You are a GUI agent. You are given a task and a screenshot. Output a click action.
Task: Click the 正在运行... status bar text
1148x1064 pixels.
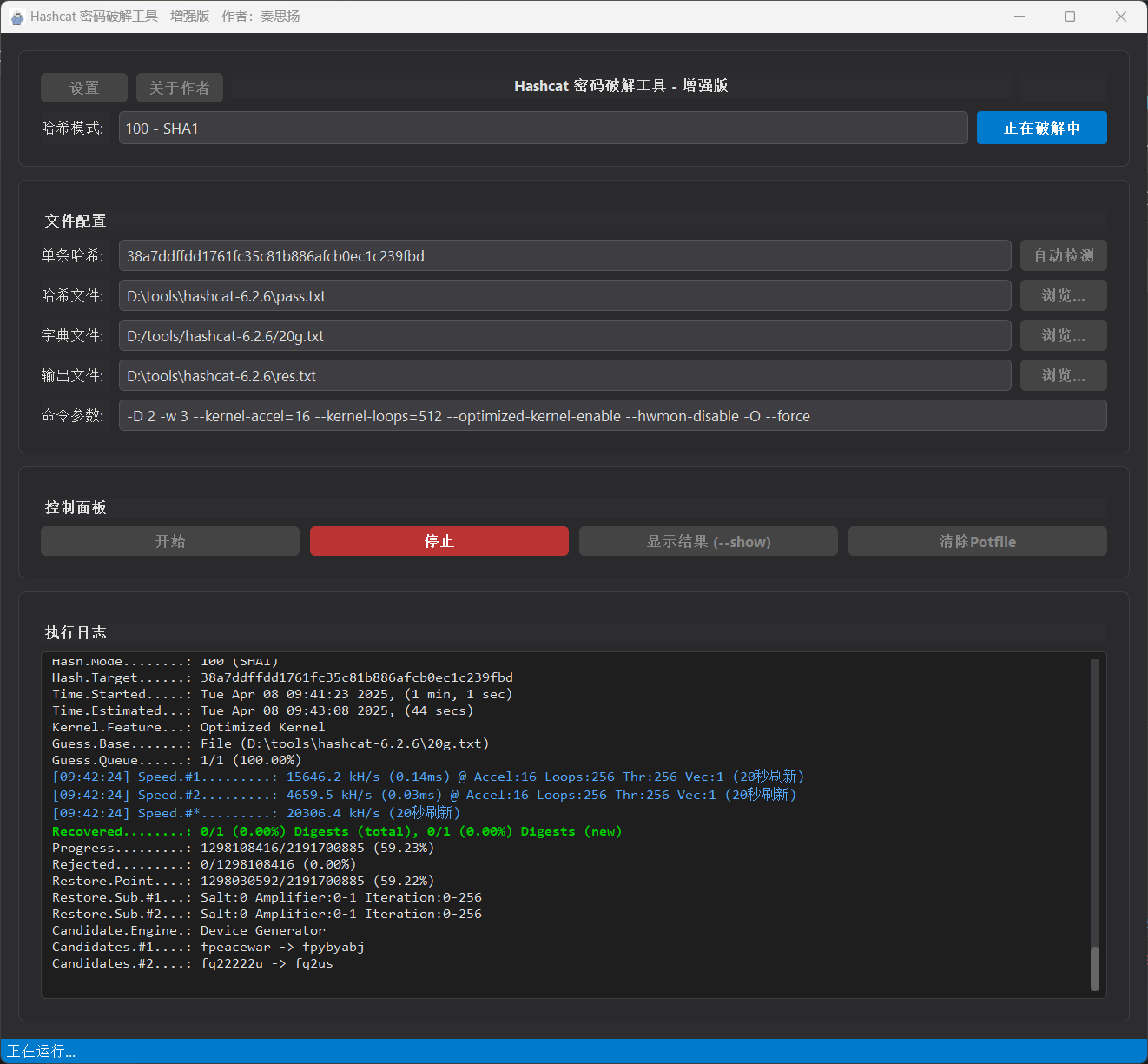(x=41, y=1052)
